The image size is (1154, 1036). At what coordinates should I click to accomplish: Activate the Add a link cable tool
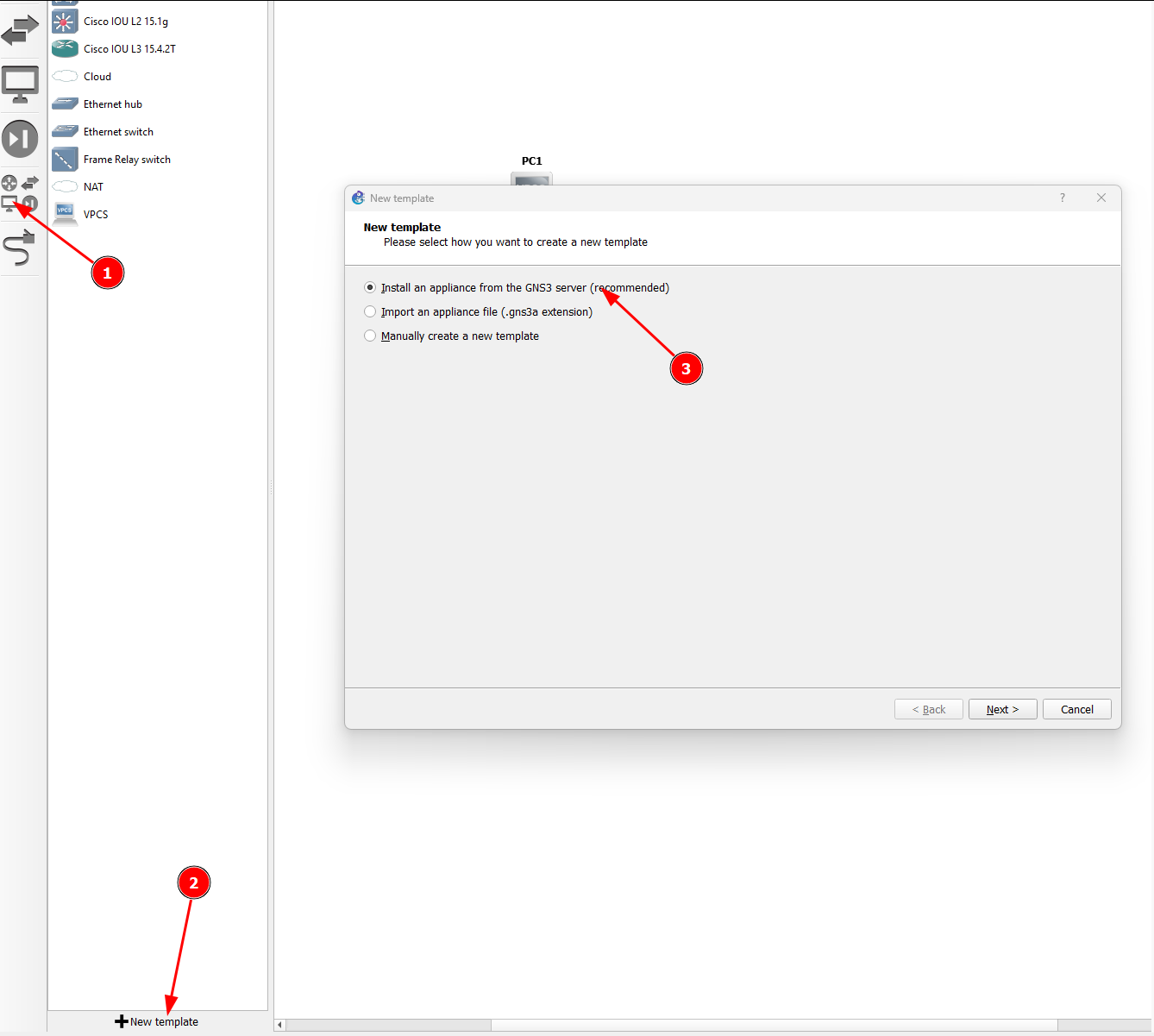pos(20,248)
